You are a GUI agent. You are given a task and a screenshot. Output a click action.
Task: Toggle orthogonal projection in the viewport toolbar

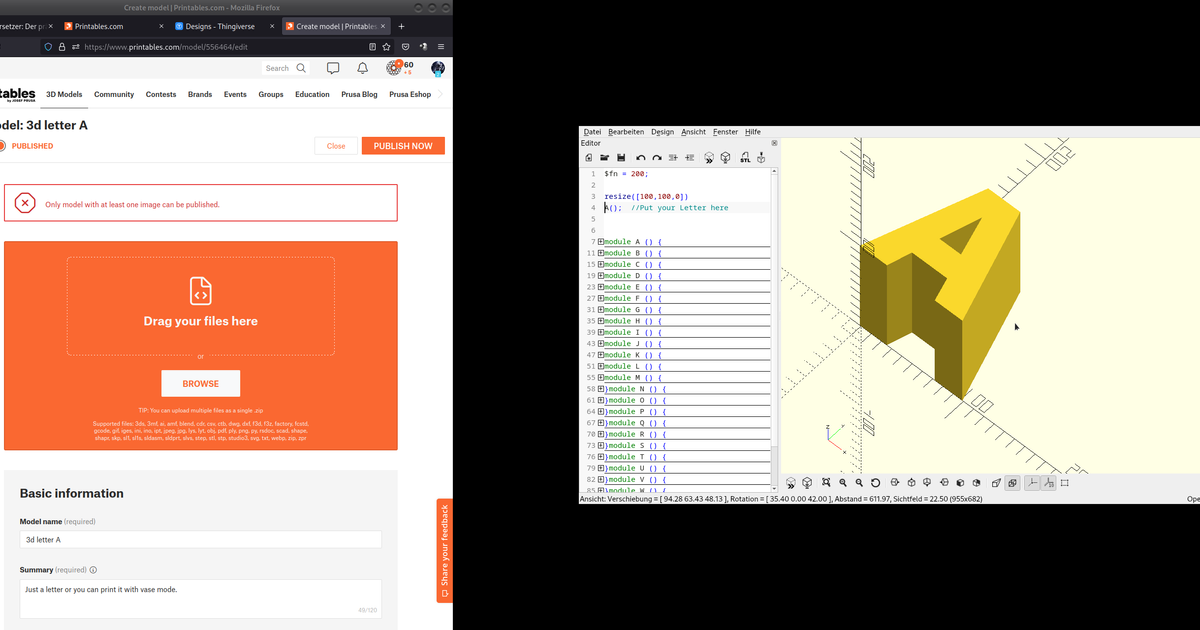[x=1012, y=483]
